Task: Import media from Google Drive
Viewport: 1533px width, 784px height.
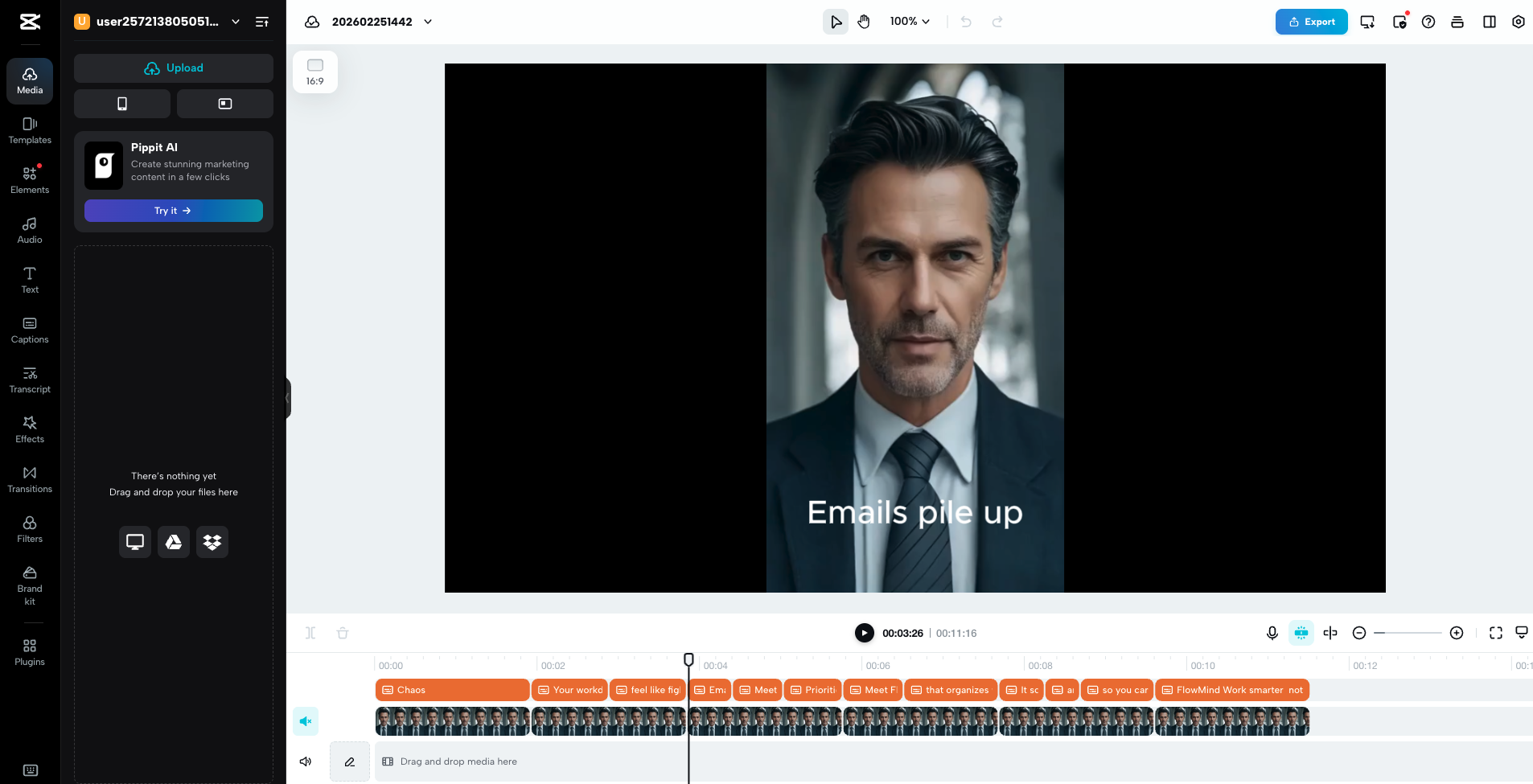Action: [x=173, y=541]
